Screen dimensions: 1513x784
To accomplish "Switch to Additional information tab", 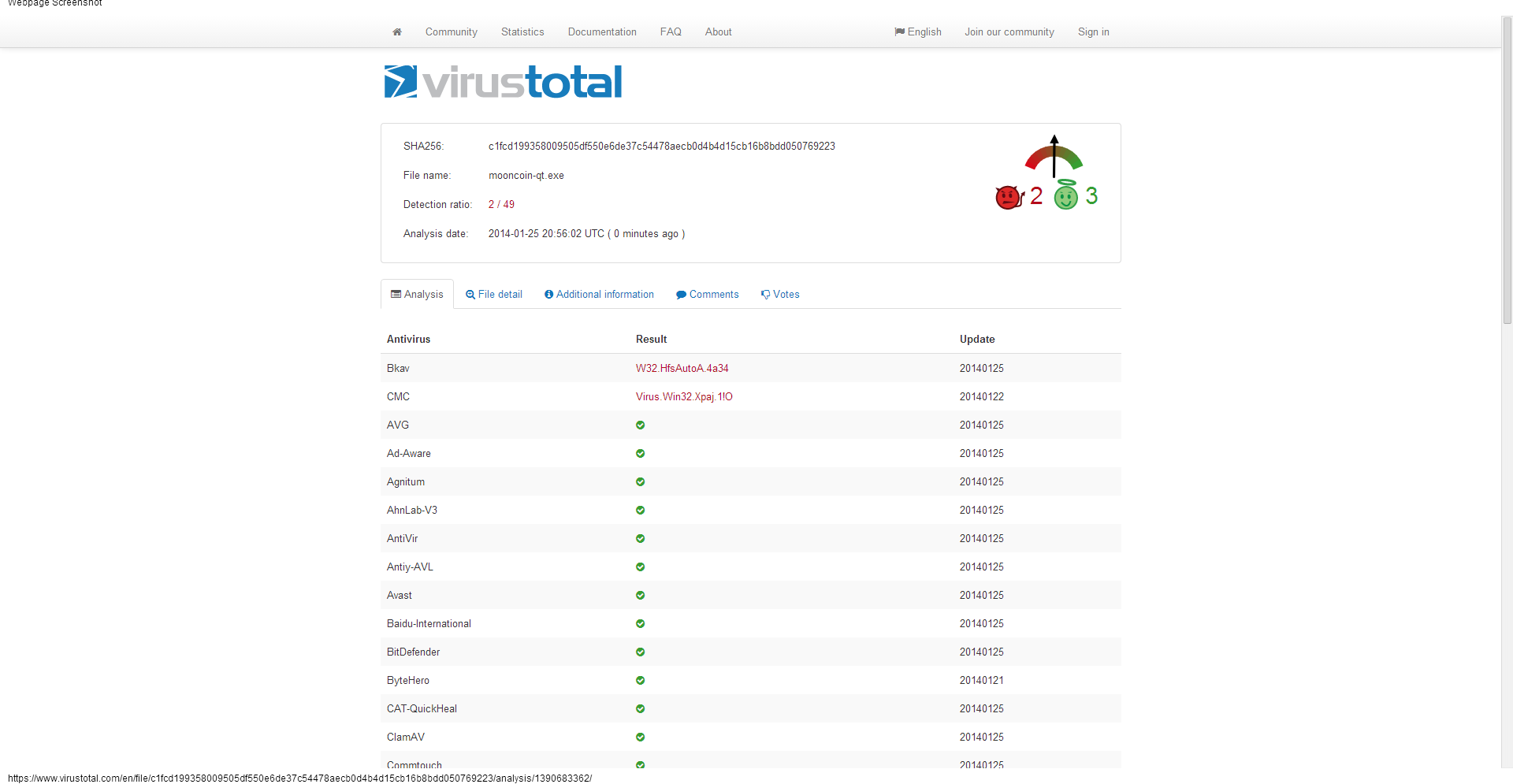I will coord(599,295).
